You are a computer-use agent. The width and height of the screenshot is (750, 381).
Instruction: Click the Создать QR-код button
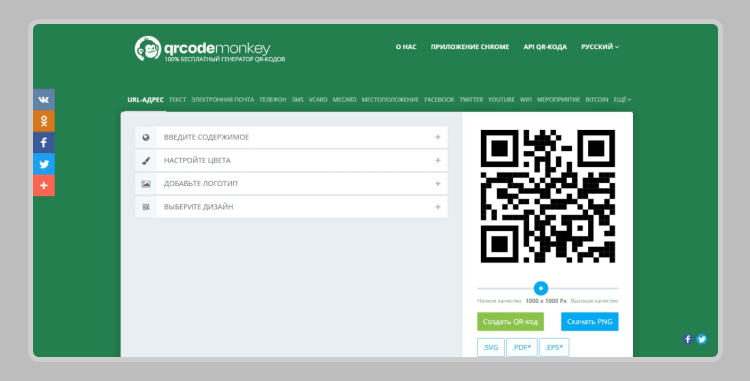510,322
